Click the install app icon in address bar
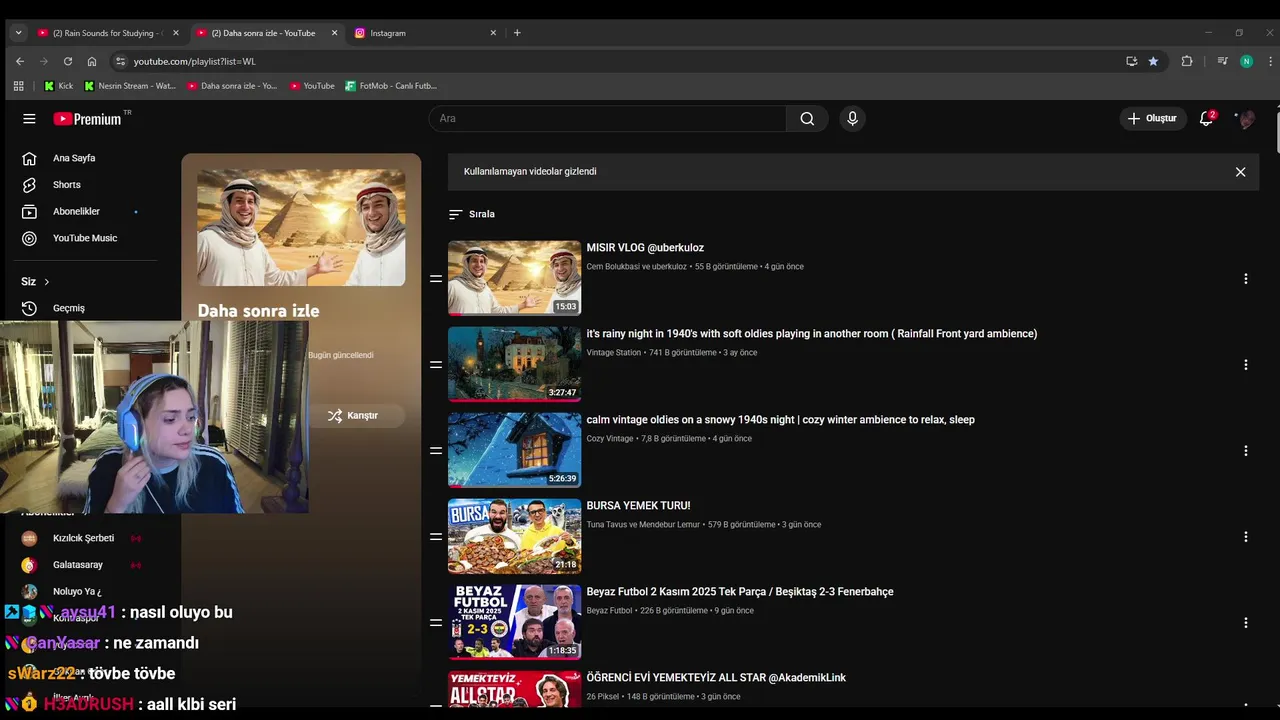This screenshot has width=1280, height=720. (1131, 61)
